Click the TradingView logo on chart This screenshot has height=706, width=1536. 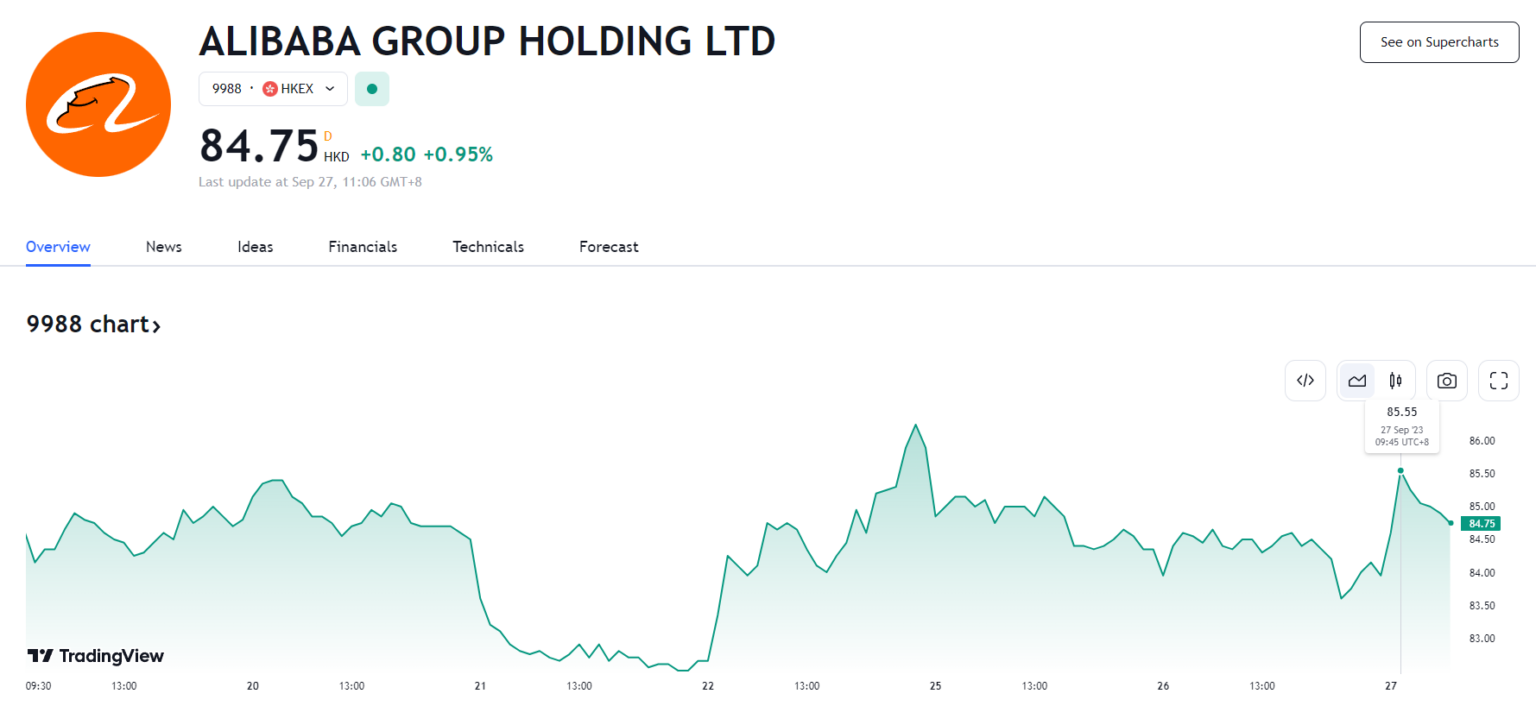pyautogui.click(x=95, y=656)
